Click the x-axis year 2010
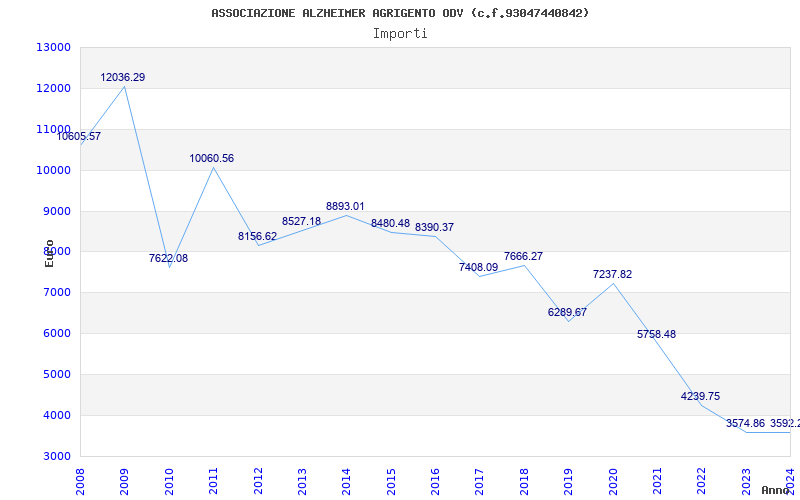 169,481
